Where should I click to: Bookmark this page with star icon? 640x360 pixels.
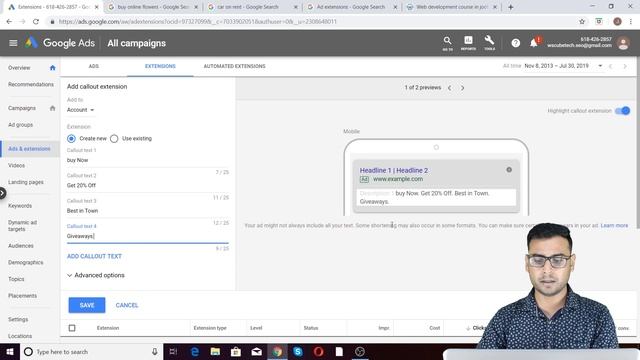(x=582, y=22)
